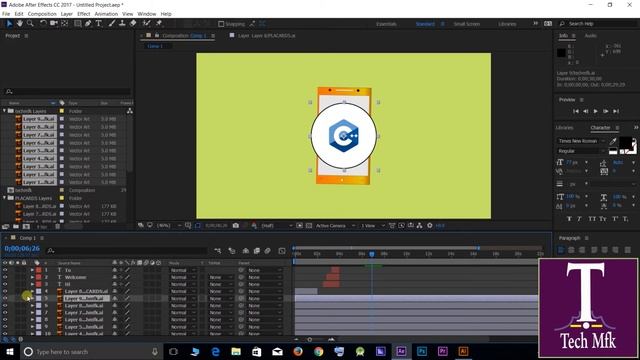Click the eyedropper in Character panel
The width and height of the screenshot is (640, 360).
pos(613,141)
